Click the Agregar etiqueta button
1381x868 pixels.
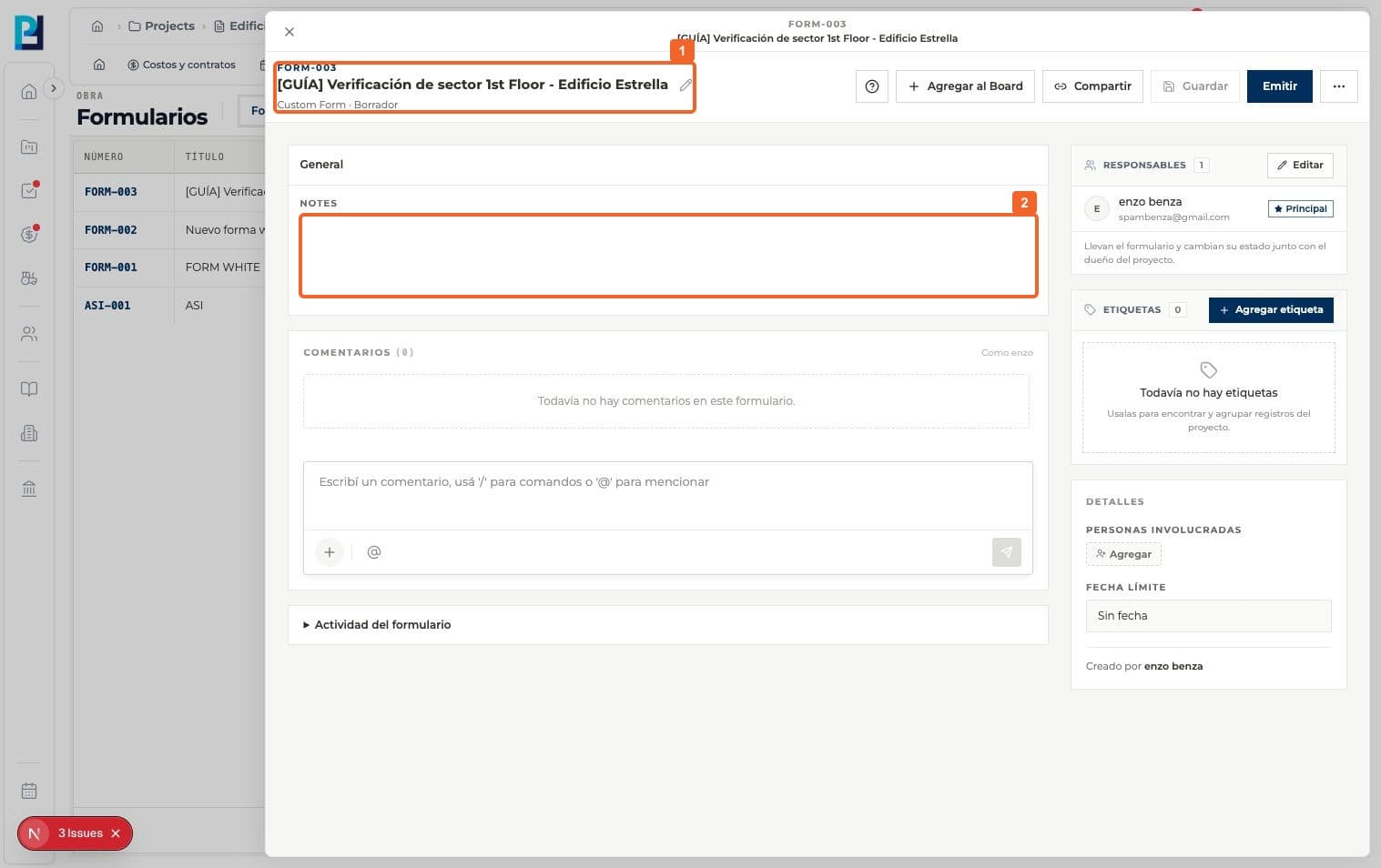(1271, 310)
